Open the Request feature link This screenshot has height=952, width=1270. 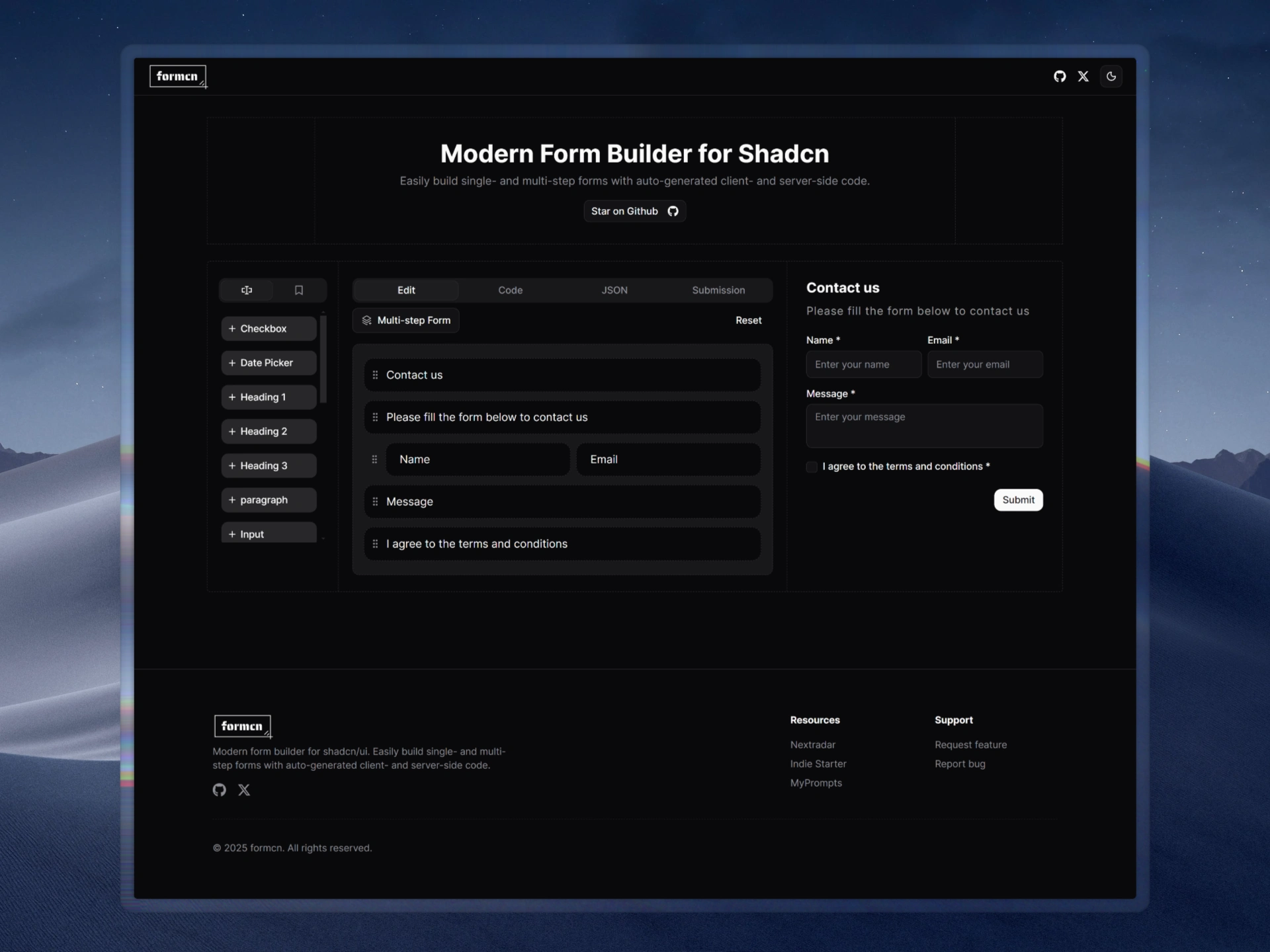(970, 745)
